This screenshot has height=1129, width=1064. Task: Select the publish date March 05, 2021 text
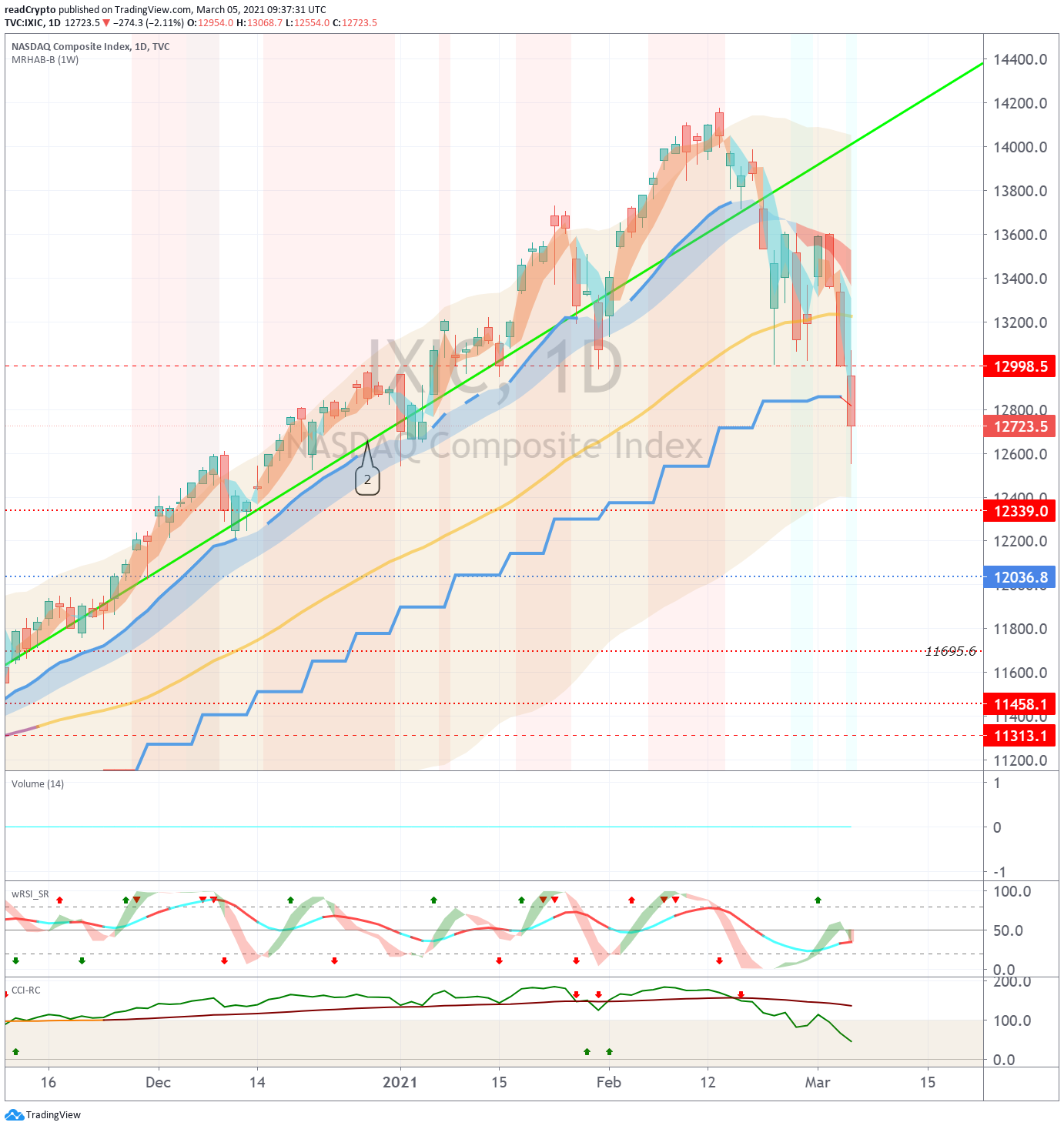231,10
